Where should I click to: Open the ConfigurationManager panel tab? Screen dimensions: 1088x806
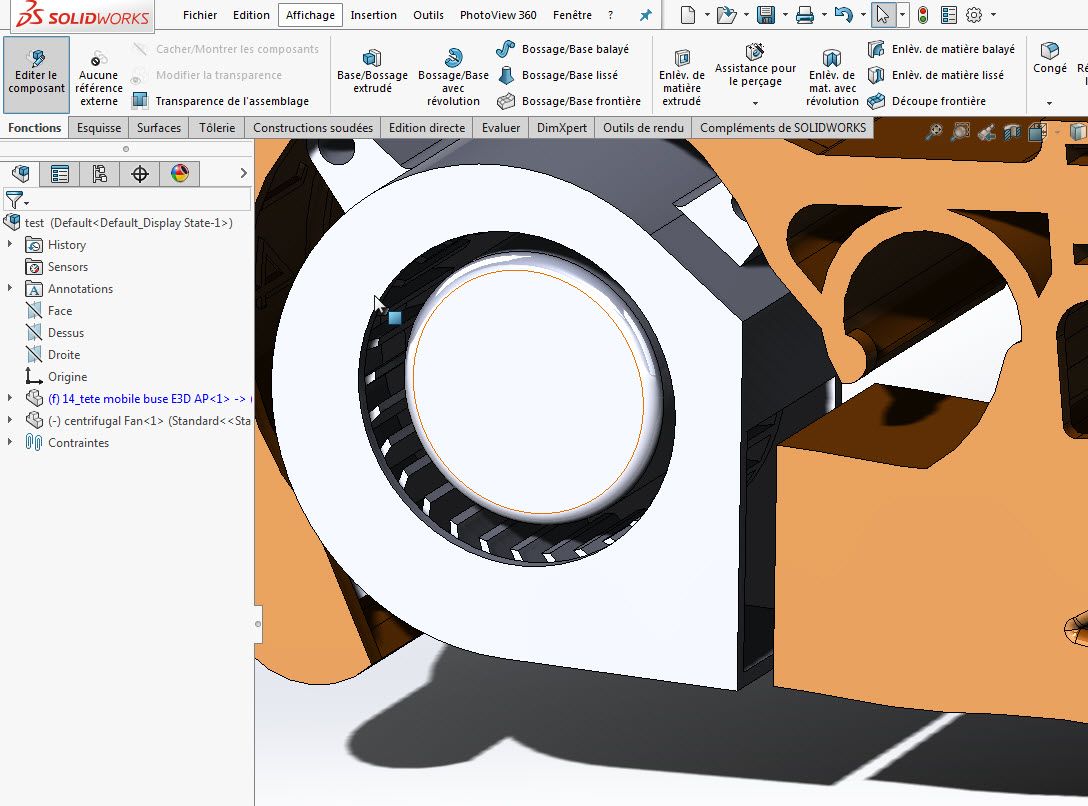point(100,174)
